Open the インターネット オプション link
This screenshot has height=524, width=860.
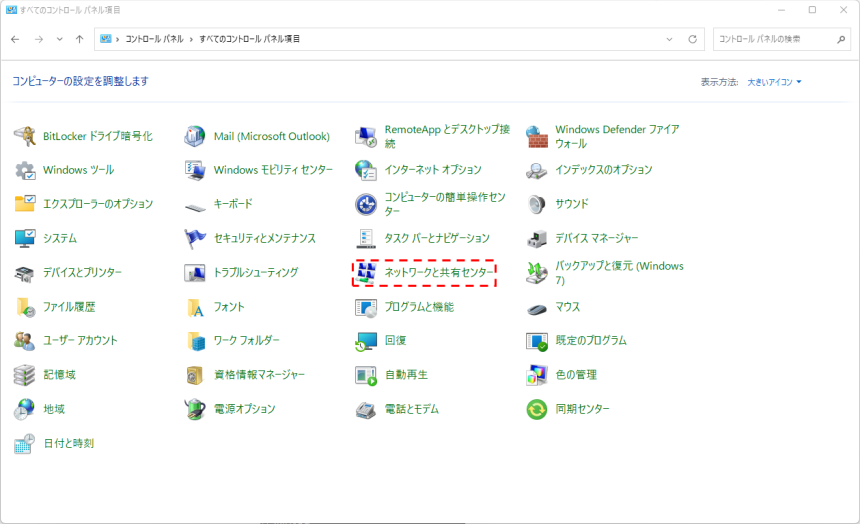(432, 170)
